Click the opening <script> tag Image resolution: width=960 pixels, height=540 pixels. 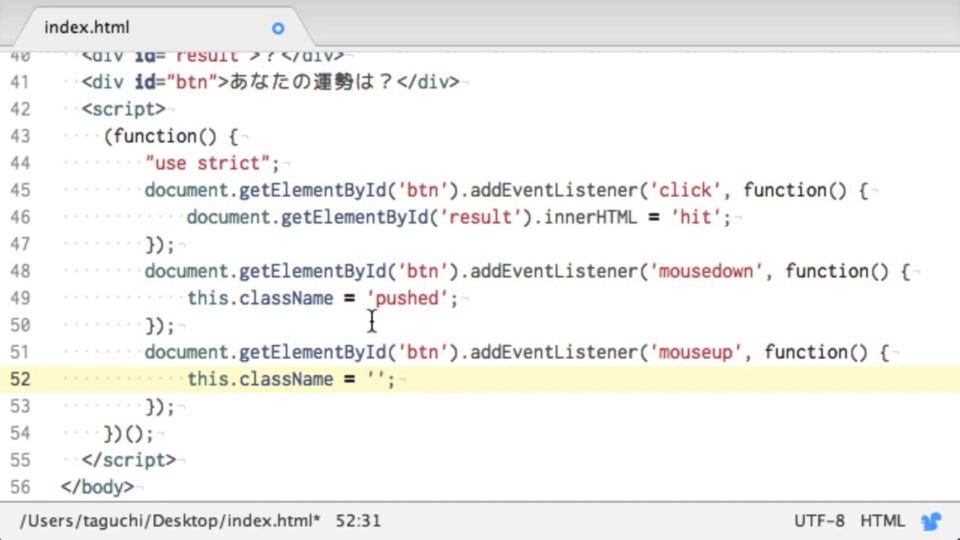(x=124, y=110)
